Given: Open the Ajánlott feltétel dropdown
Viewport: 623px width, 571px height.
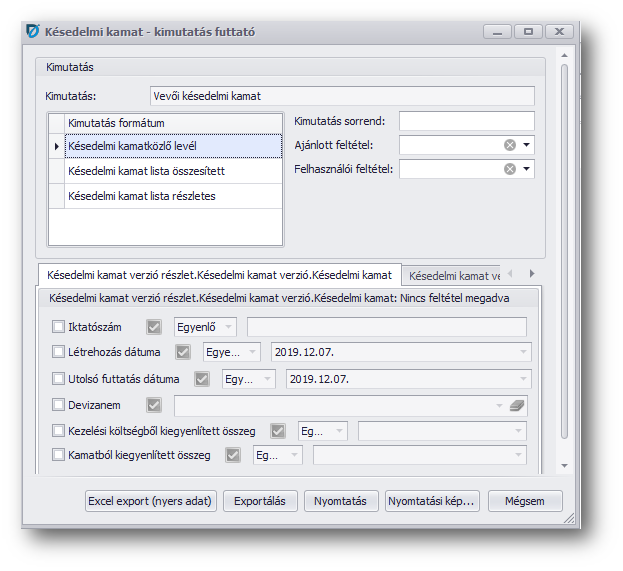Looking at the screenshot, I should pos(527,146).
